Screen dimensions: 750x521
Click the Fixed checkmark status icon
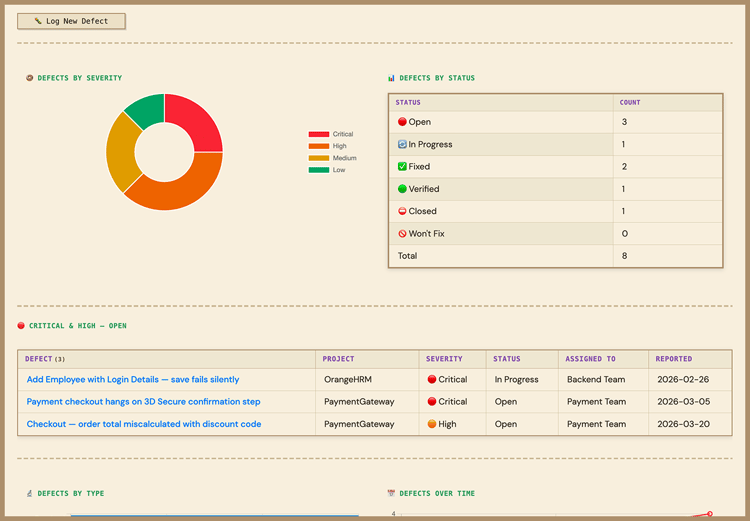tap(402, 166)
